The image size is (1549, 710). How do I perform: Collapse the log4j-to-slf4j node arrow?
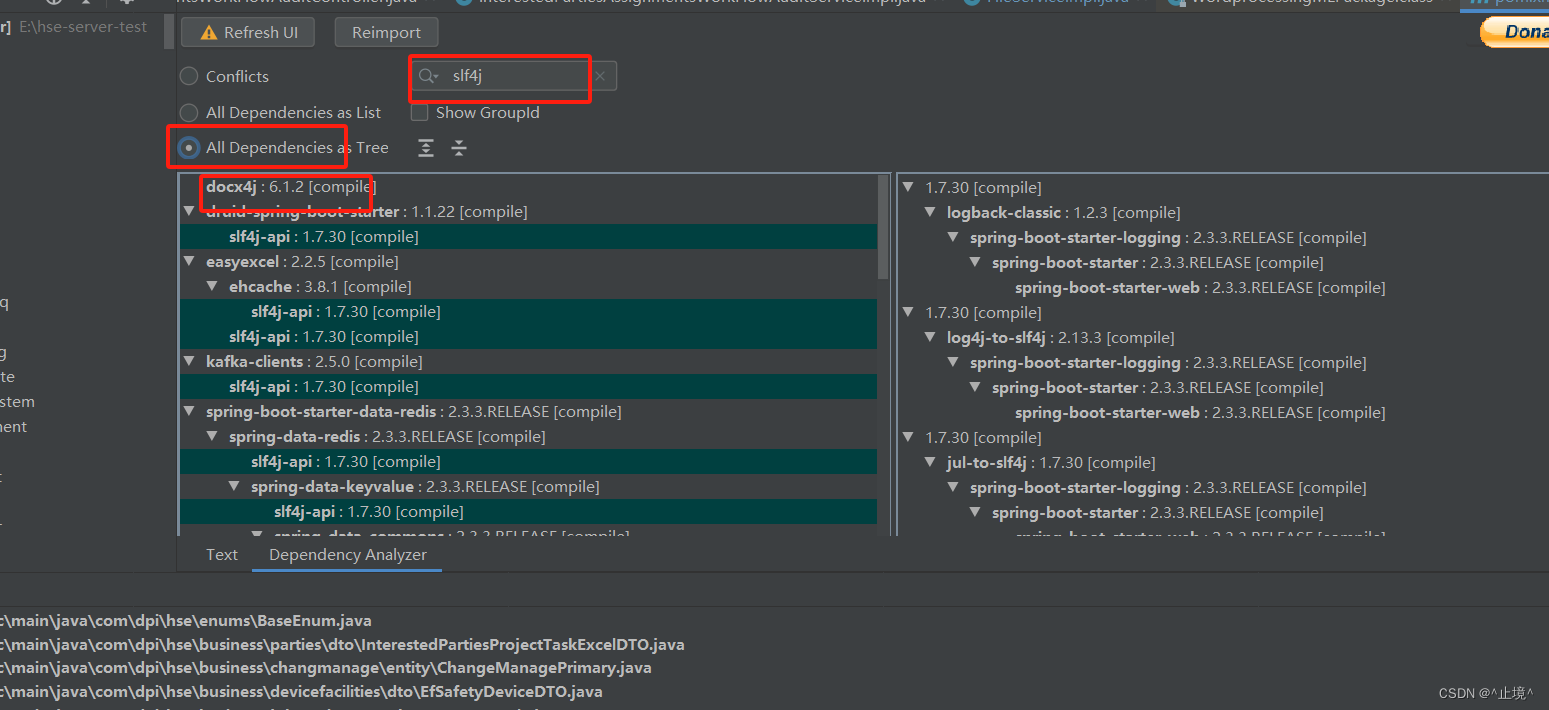pyautogui.click(x=930, y=337)
